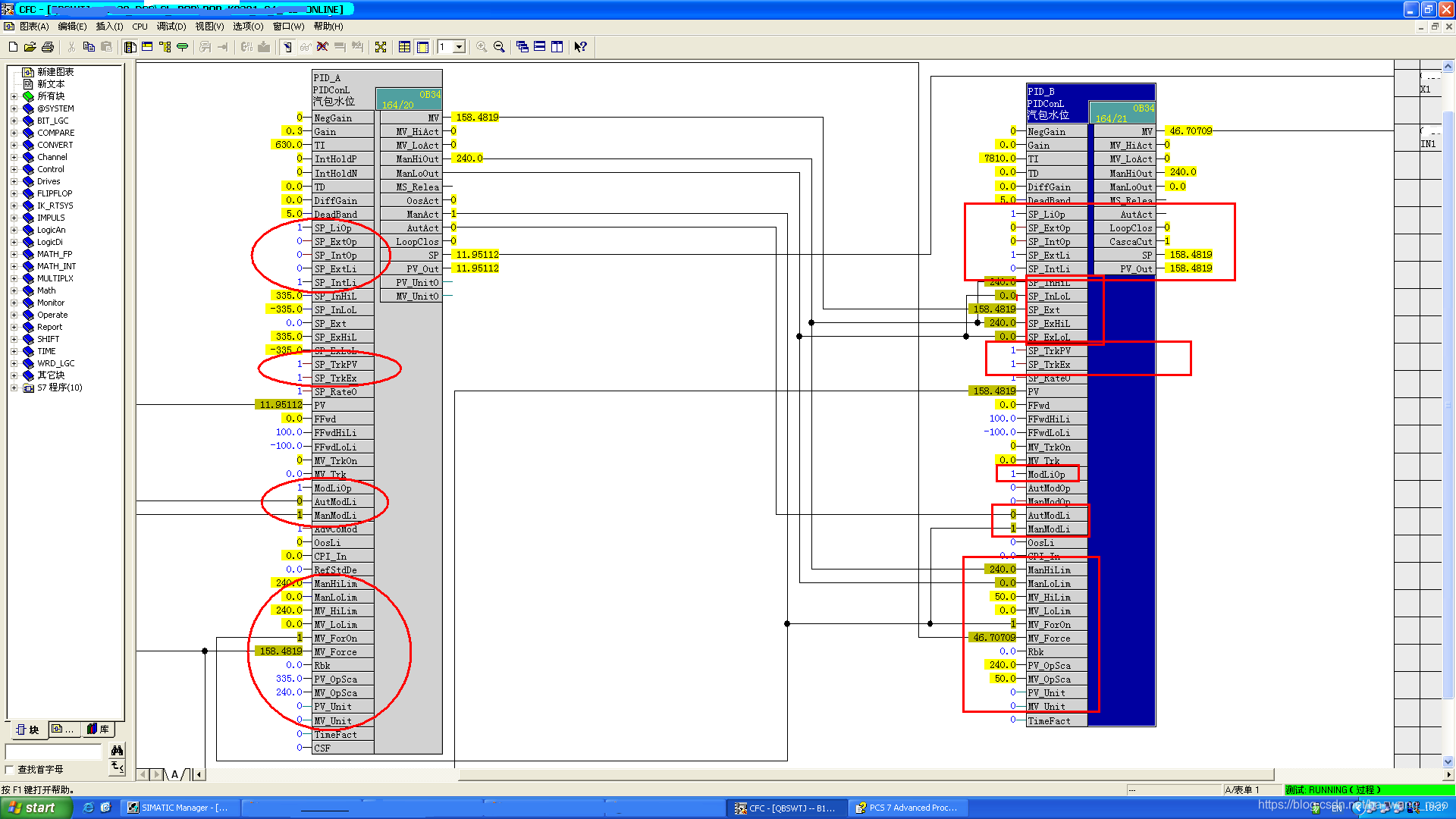Viewport: 1456px width, 819px height.
Task: Open the 调试(D) menu
Action: [171, 27]
